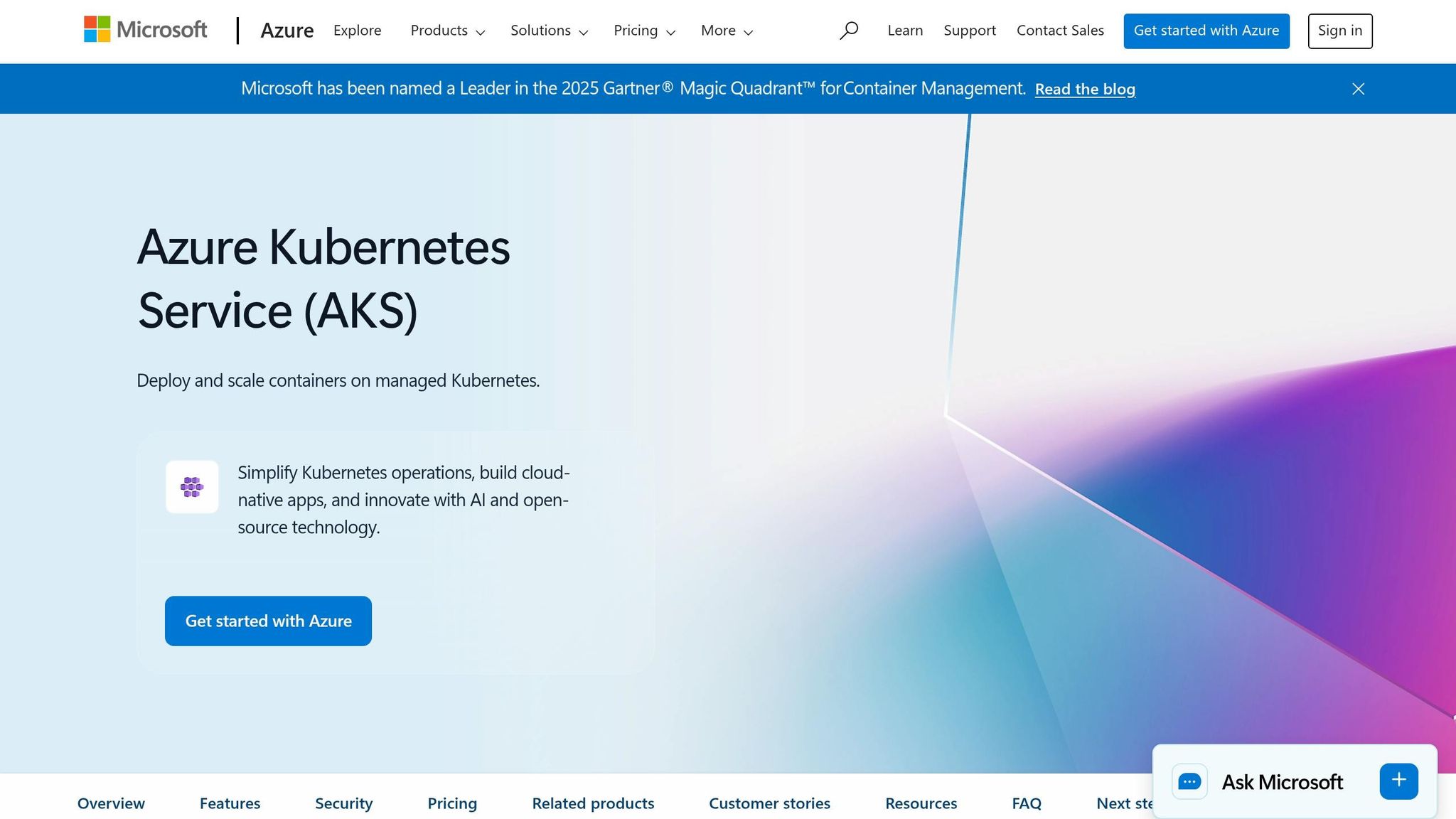The image size is (1456, 819).
Task: Jump to Related products section tab
Action: pos(593,803)
